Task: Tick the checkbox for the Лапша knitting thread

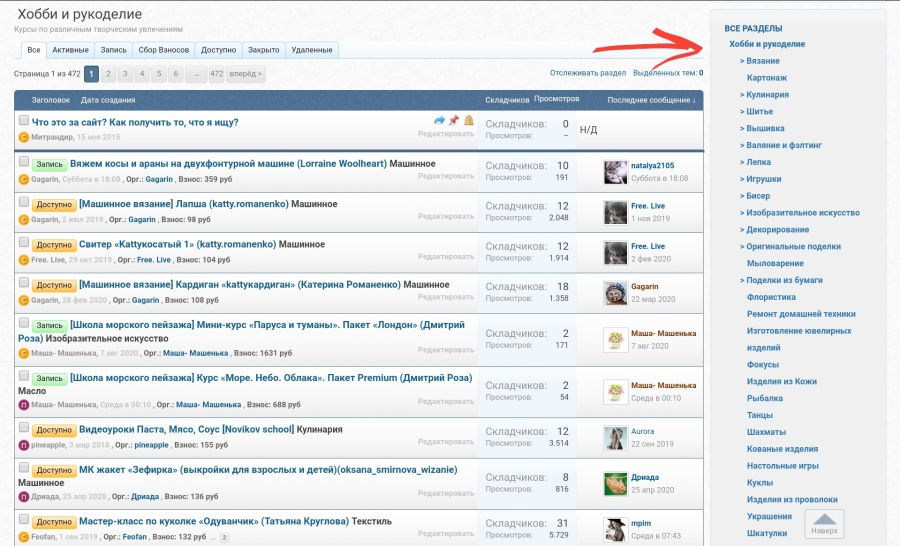Action: [23, 201]
